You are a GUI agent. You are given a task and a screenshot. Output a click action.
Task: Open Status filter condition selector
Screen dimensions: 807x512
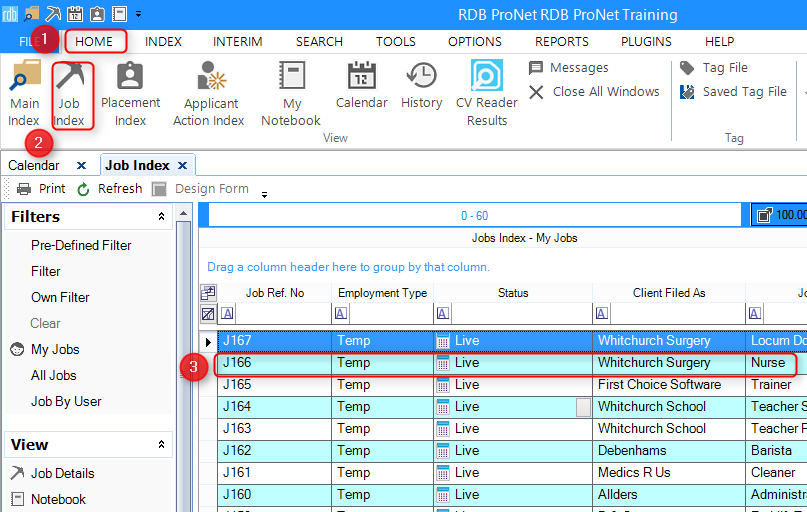pyautogui.click(x=443, y=313)
